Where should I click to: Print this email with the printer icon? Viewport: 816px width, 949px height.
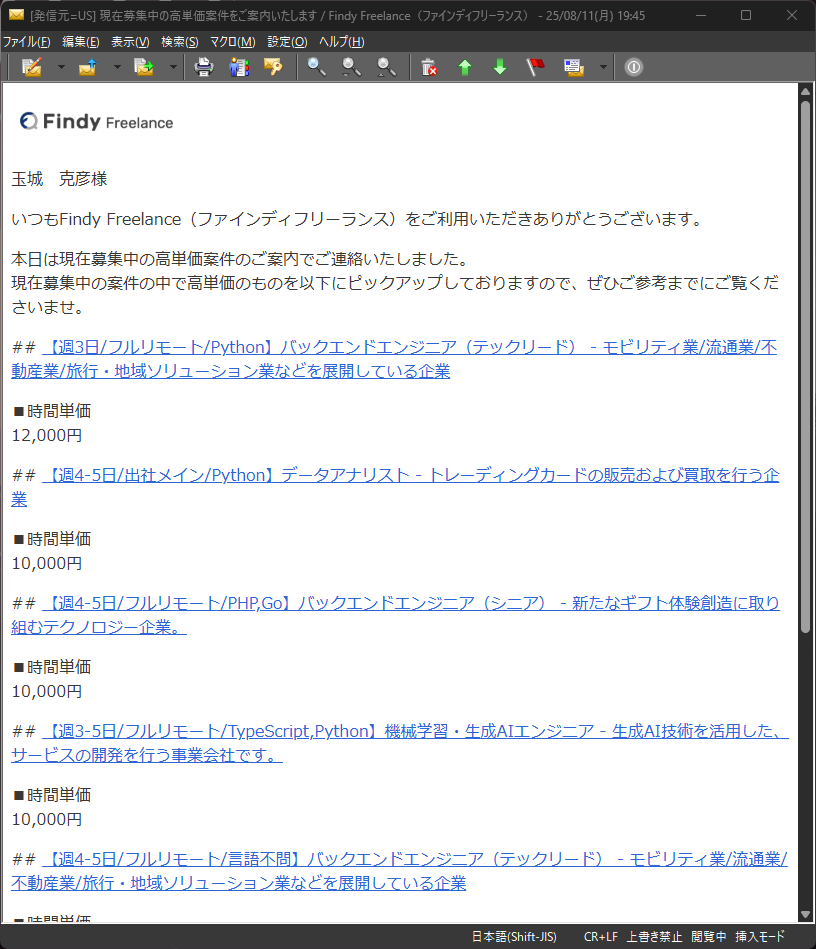(x=204, y=67)
